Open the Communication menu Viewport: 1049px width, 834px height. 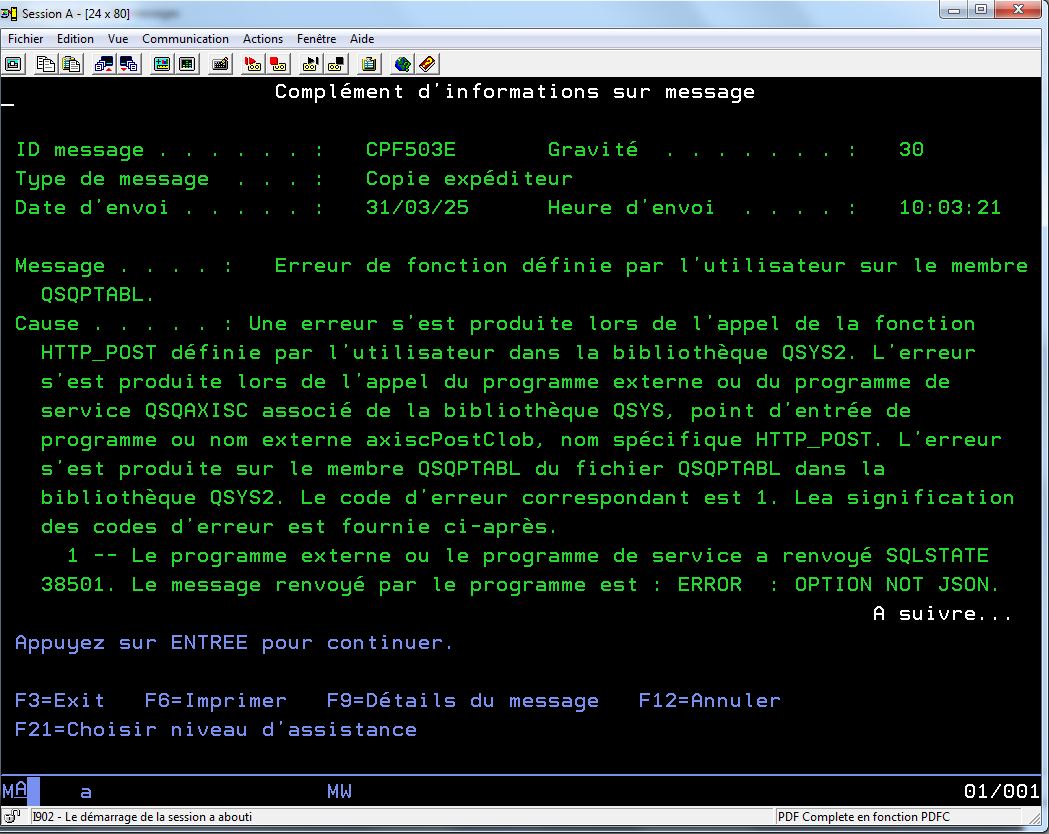(x=185, y=38)
